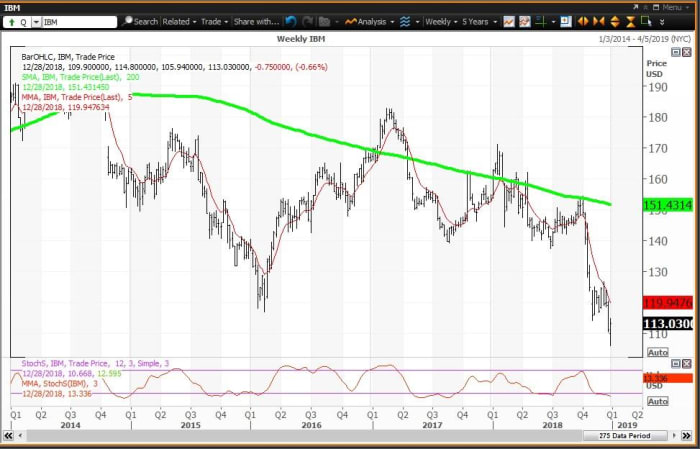Image resolution: width=700 pixels, height=449 pixels.
Task: Click the horizontal compress arrows icon
Action: (601, 20)
